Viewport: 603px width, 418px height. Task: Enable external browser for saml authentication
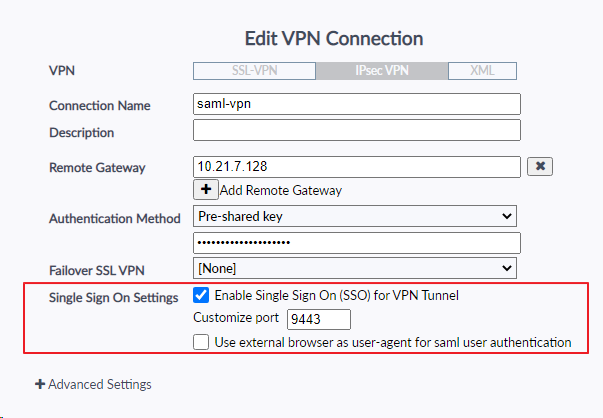[201, 343]
